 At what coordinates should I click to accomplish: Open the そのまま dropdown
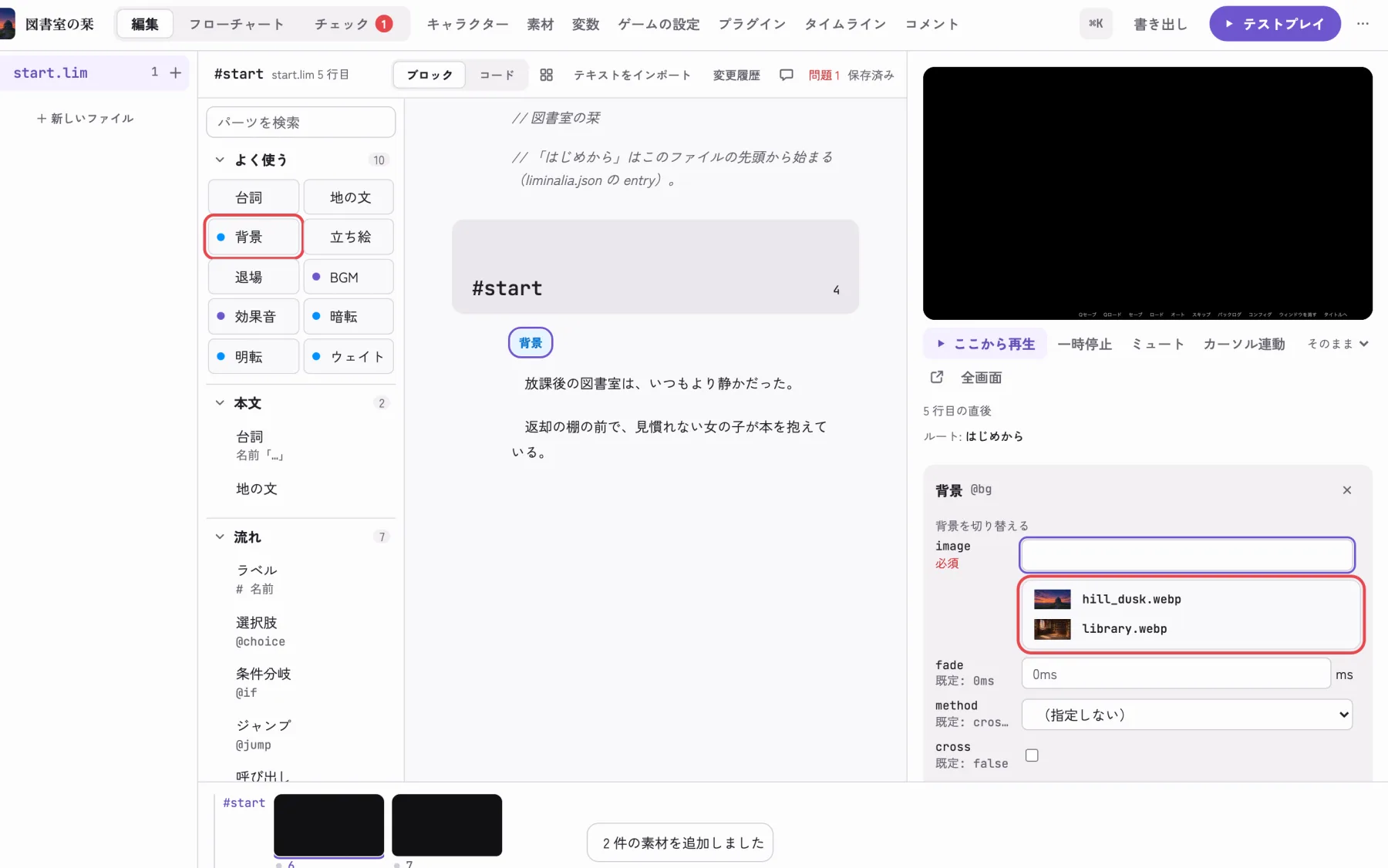(1338, 344)
